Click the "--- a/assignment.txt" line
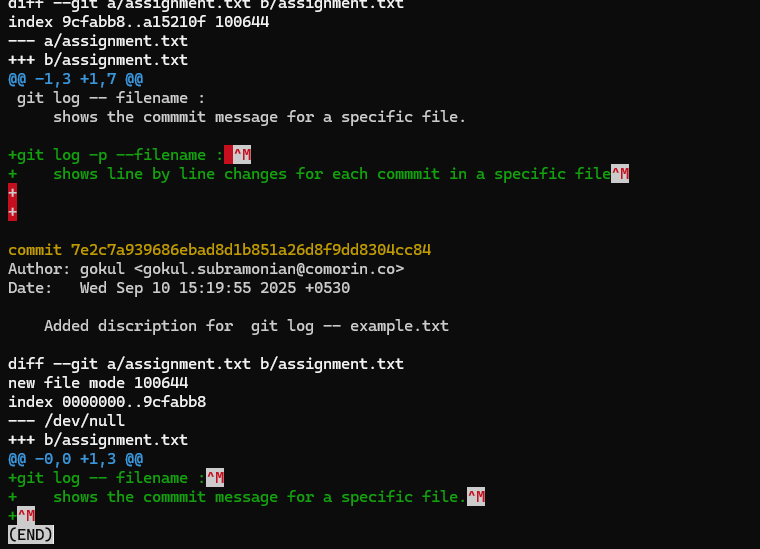Image resolution: width=760 pixels, height=549 pixels. point(98,41)
